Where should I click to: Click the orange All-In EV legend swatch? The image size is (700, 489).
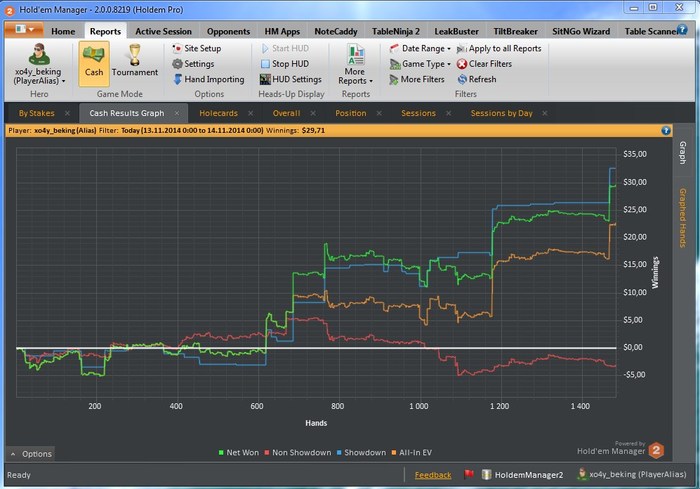point(394,453)
